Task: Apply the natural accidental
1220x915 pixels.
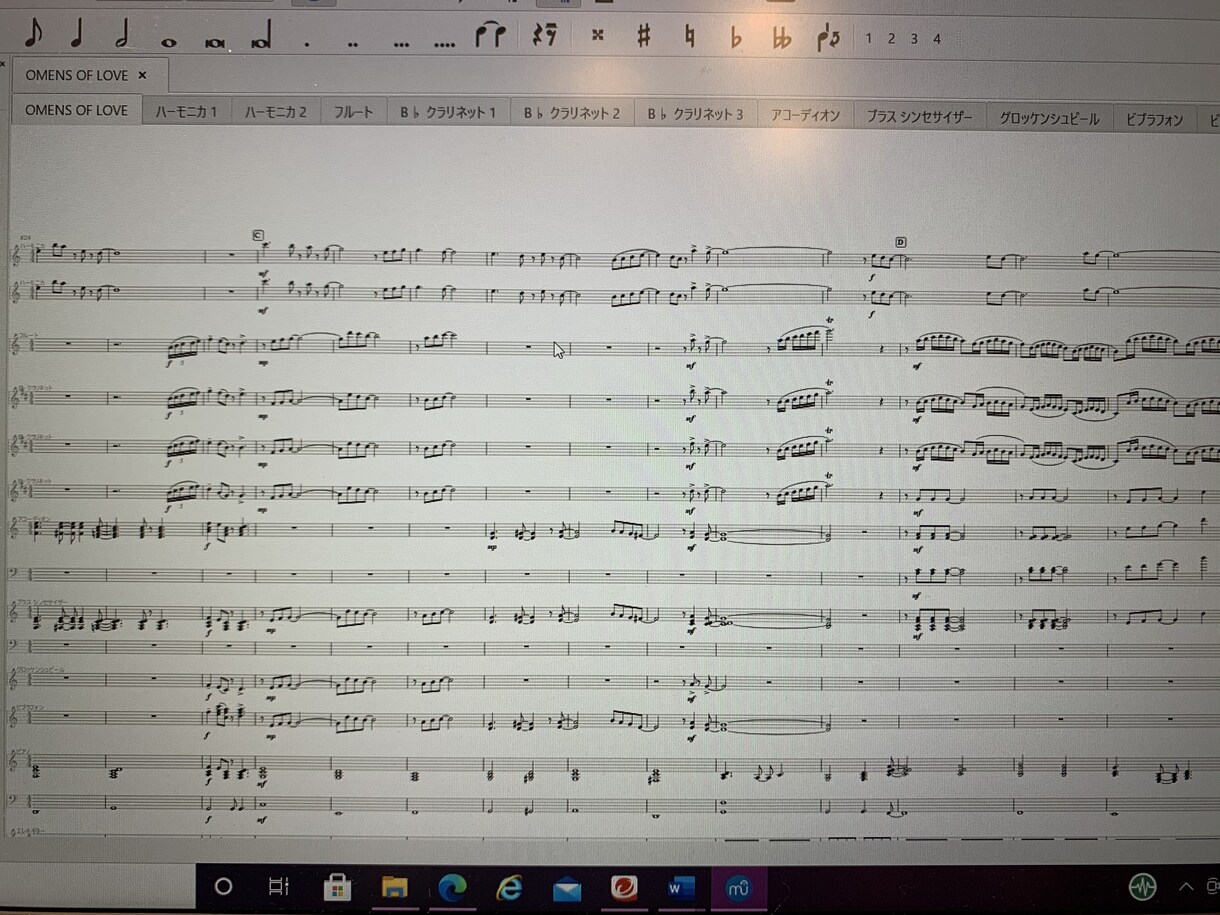Action: (689, 38)
